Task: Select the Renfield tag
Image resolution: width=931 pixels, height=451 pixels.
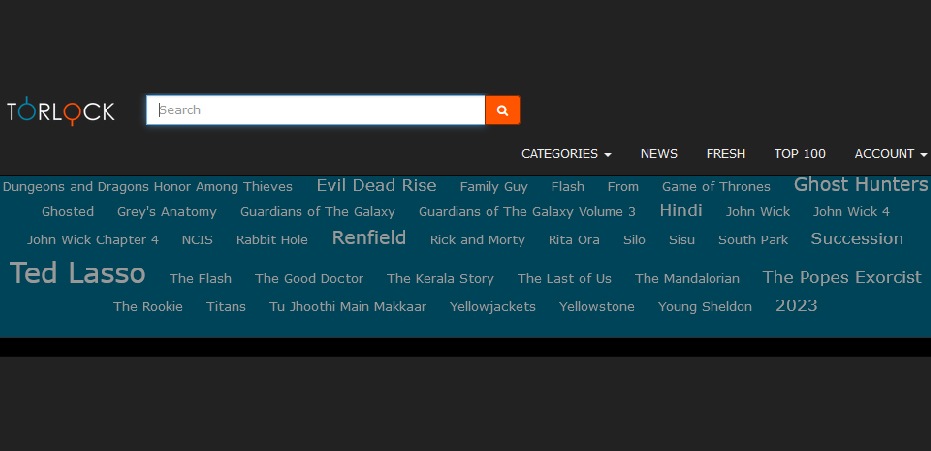Action: (x=369, y=238)
